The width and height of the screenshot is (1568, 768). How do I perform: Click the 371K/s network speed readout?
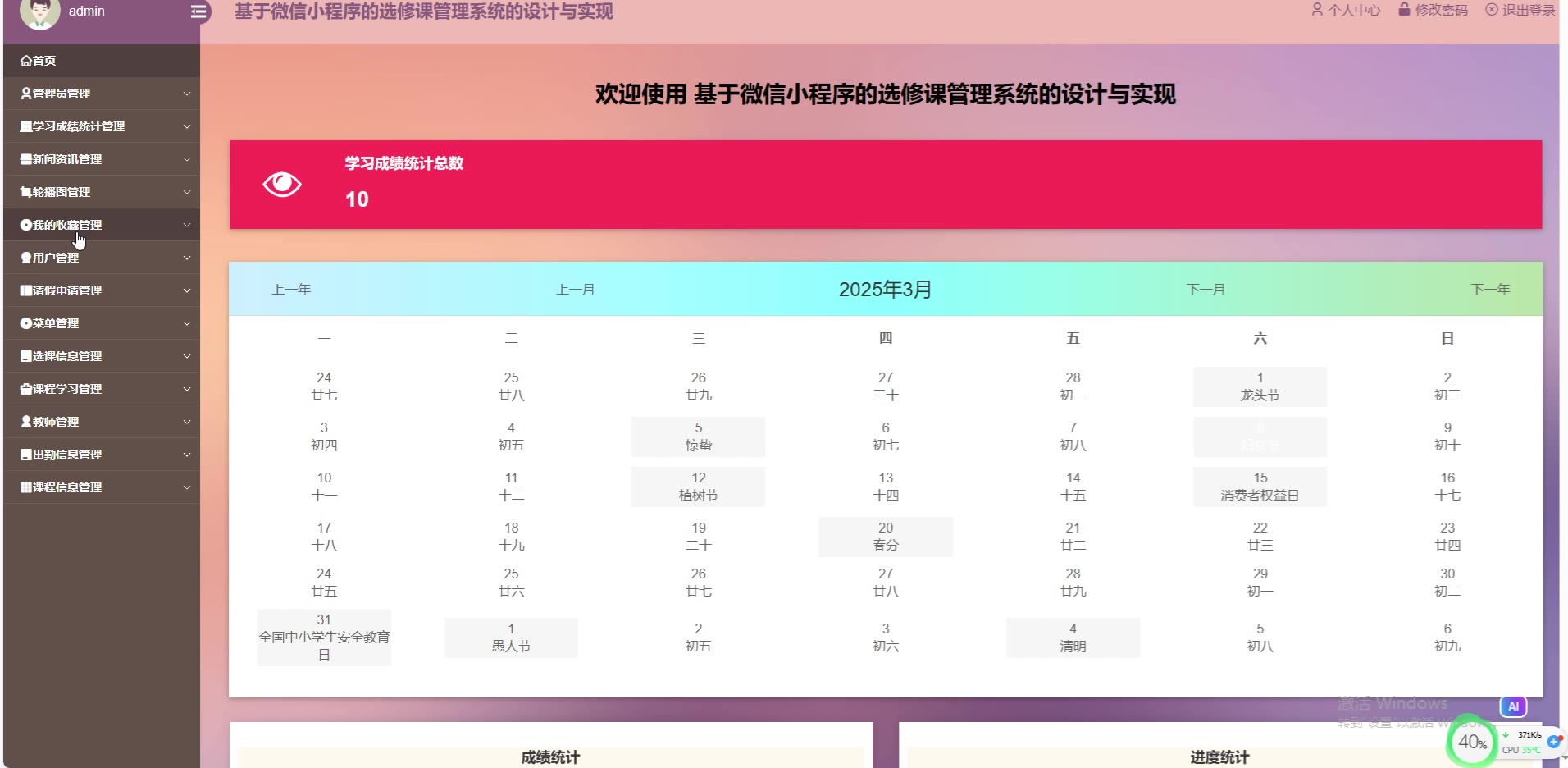click(1529, 735)
